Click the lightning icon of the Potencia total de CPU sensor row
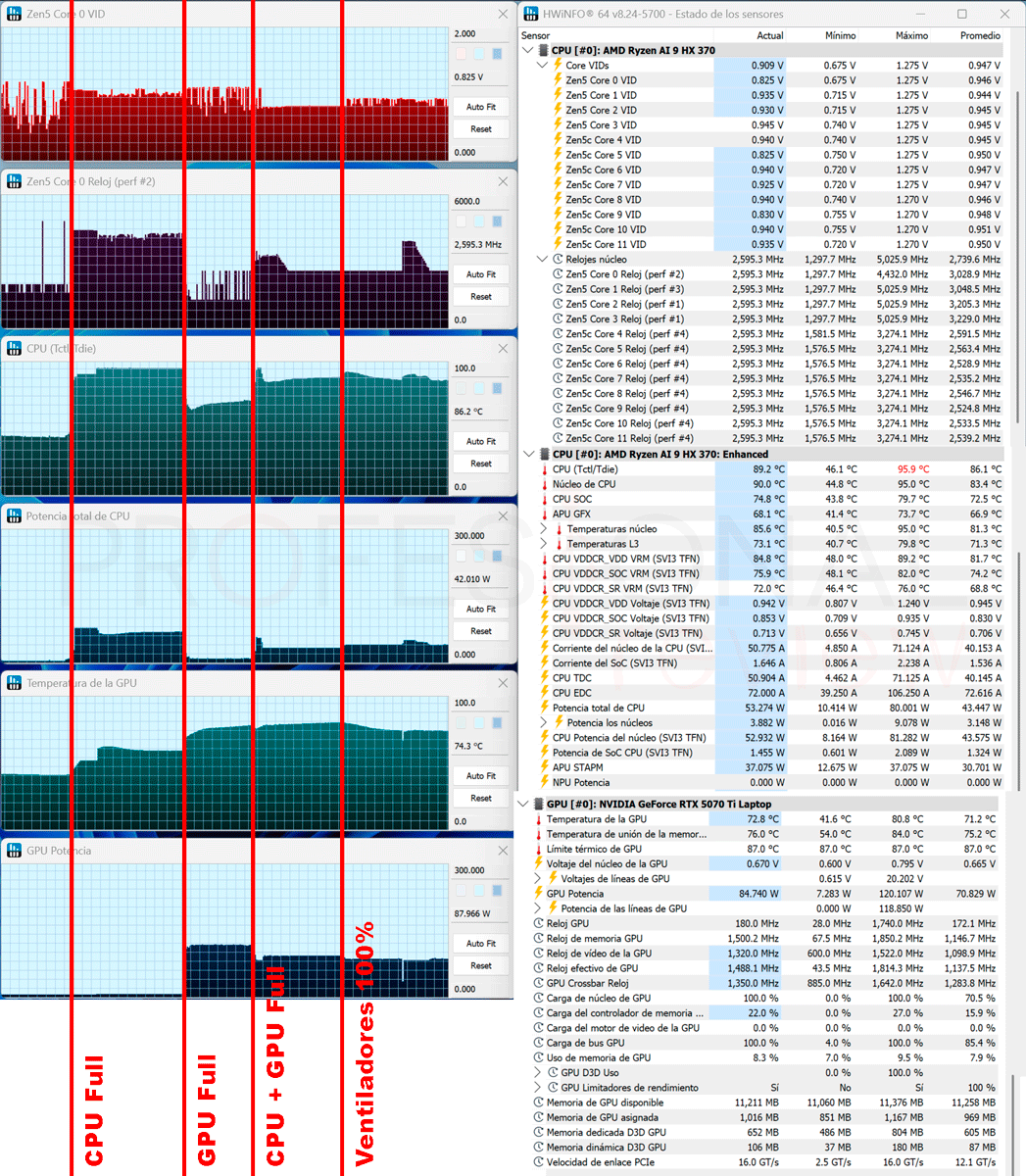 [x=545, y=708]
